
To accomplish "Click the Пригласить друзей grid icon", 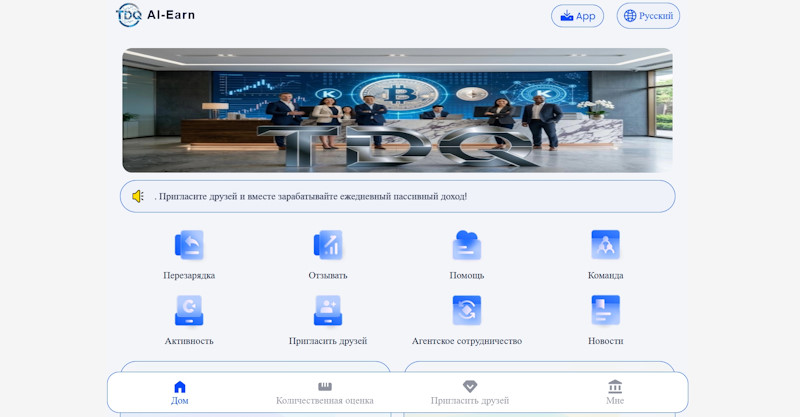I will point(328,310).
